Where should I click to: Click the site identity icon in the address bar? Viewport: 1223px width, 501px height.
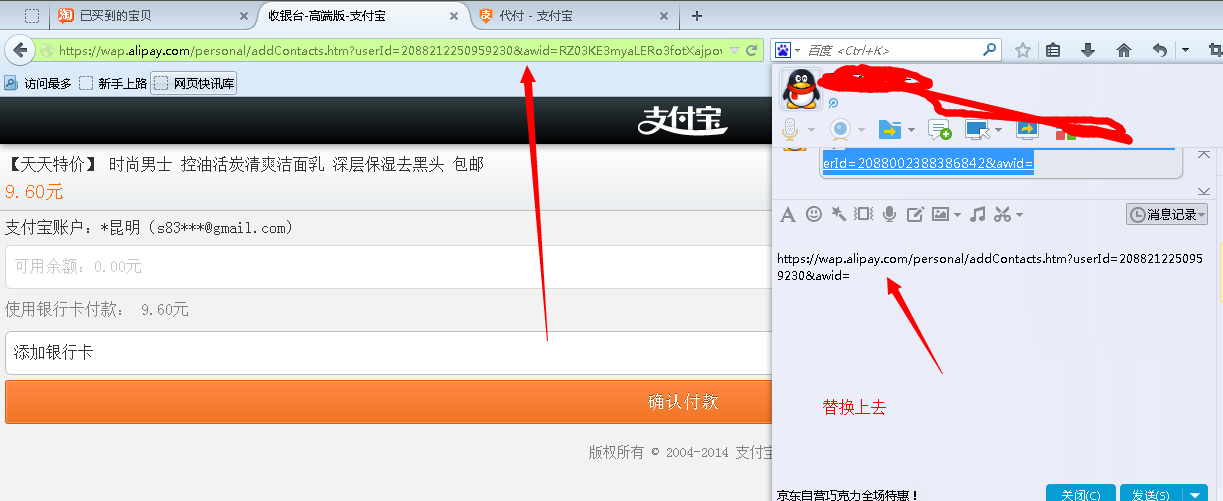[x=46, y=50]
